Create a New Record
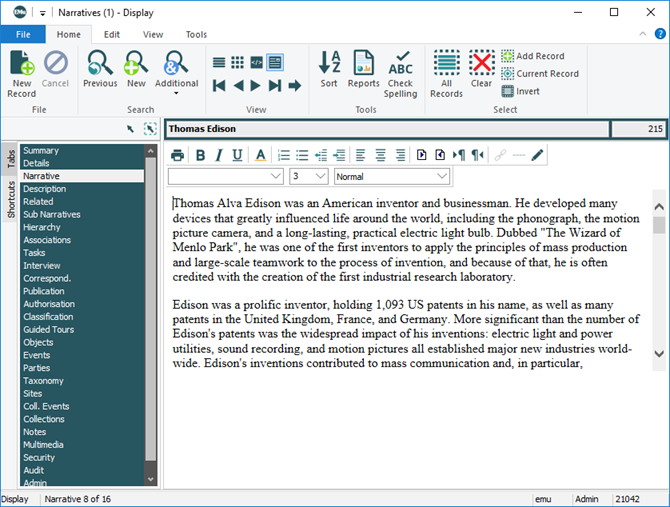This screenshot has height=507, width=670. (x=21, y=73)
